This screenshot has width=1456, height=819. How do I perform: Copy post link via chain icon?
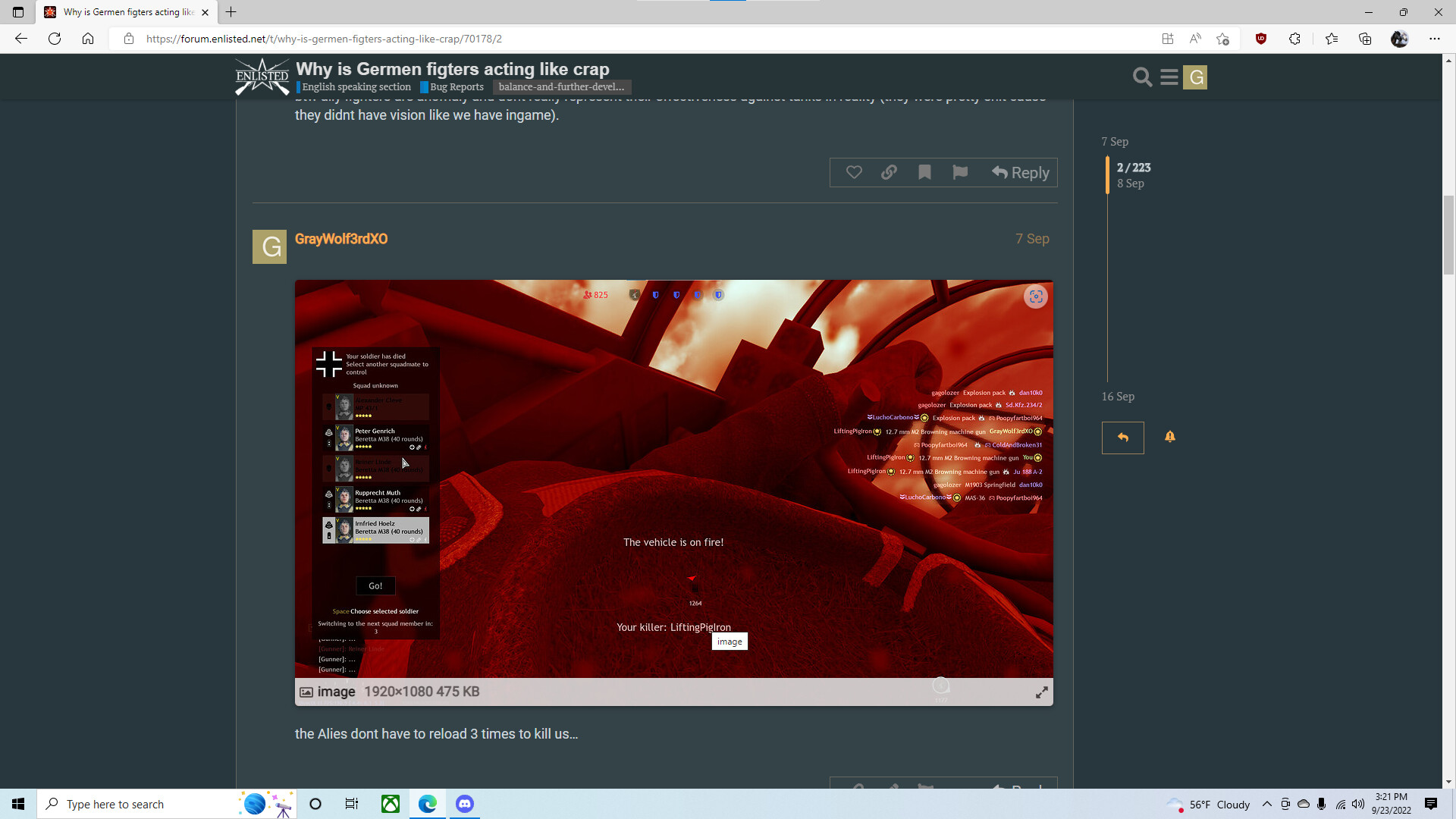(889, 173)
